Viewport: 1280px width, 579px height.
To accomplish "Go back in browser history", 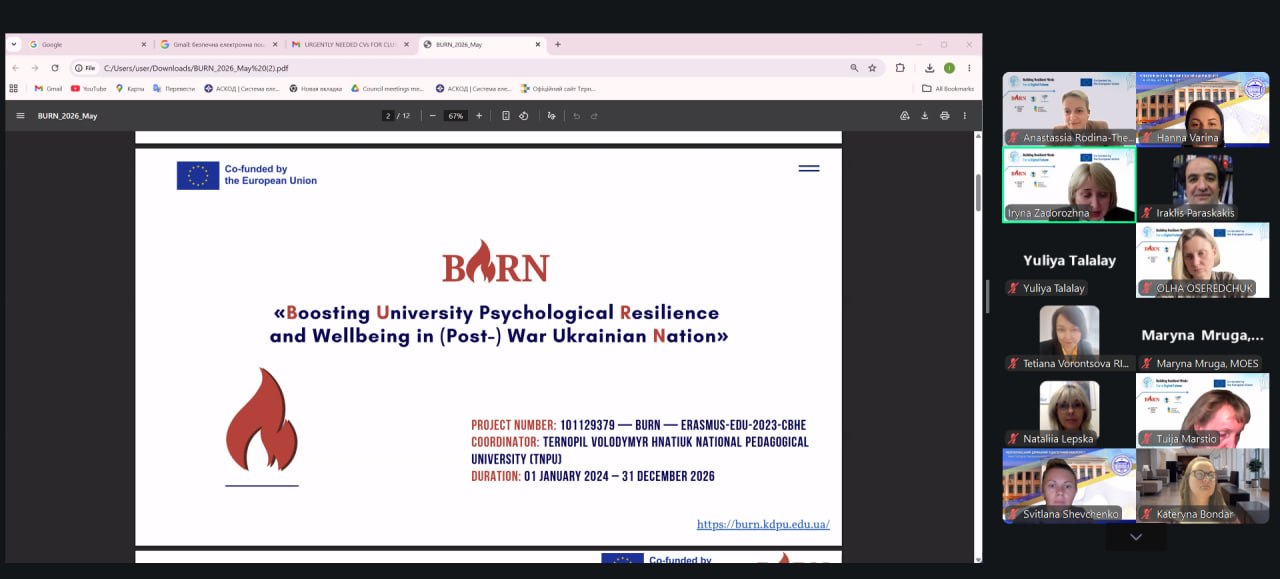I will pos(15,68).
